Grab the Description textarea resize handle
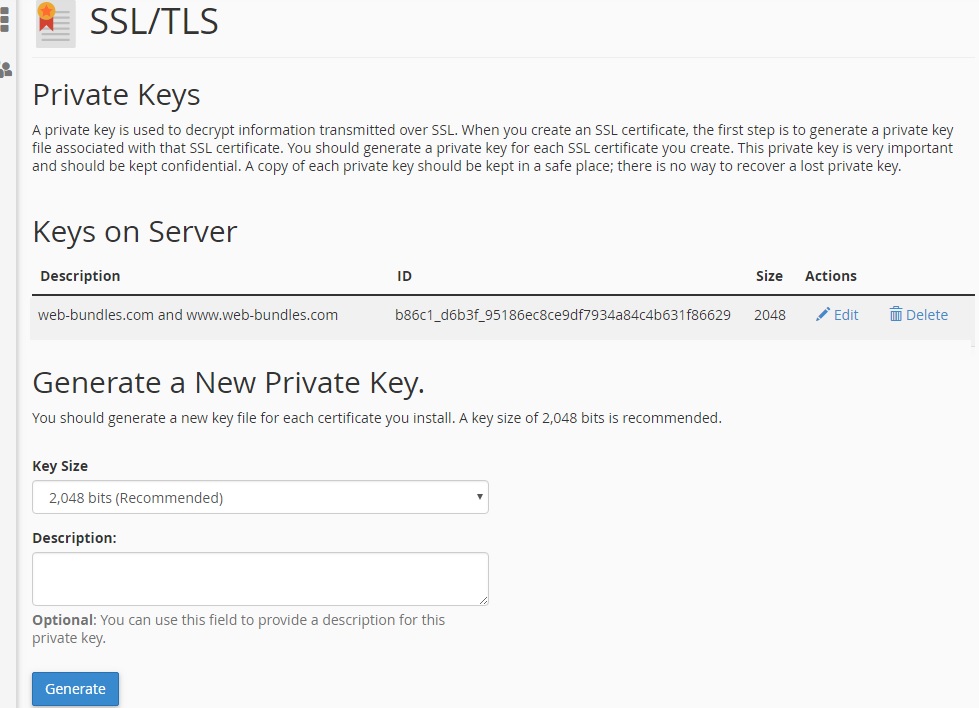The height and width of the screenshot is (708, 979). (x=483, y=600)
